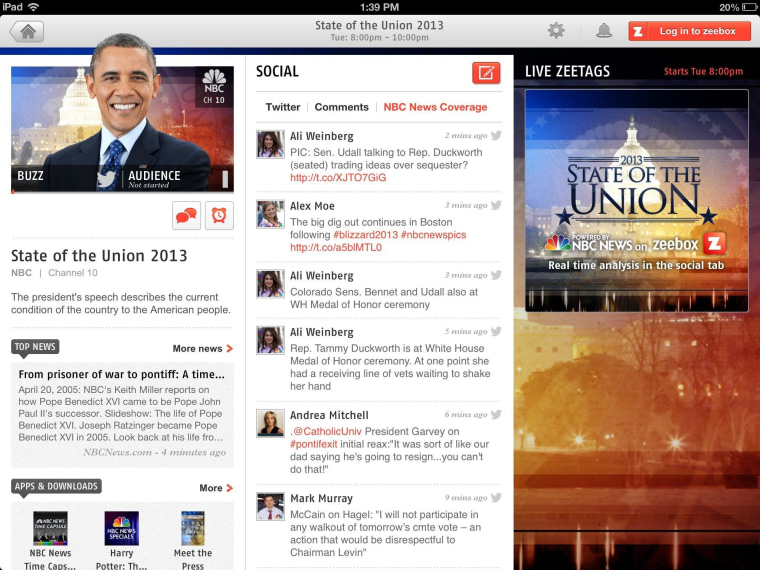
Task: Tap Twitter bird on 5 mins ago tweet
Action: (x=496, y=331)
